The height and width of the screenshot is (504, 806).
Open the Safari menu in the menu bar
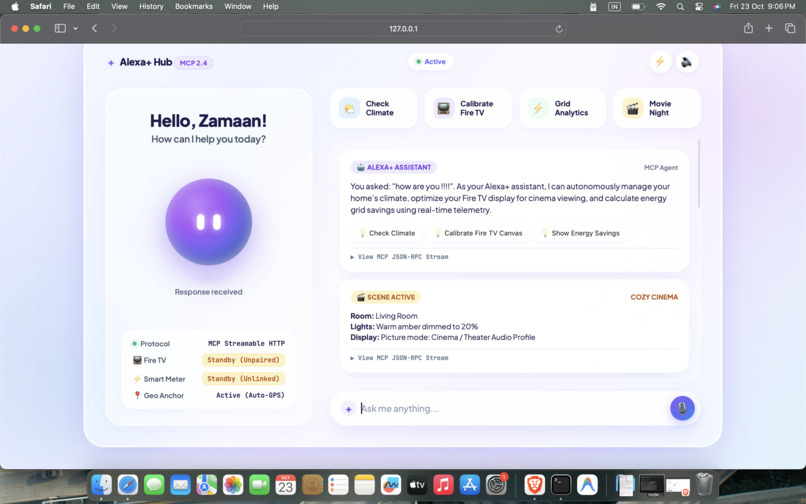(x=41, y=6)
